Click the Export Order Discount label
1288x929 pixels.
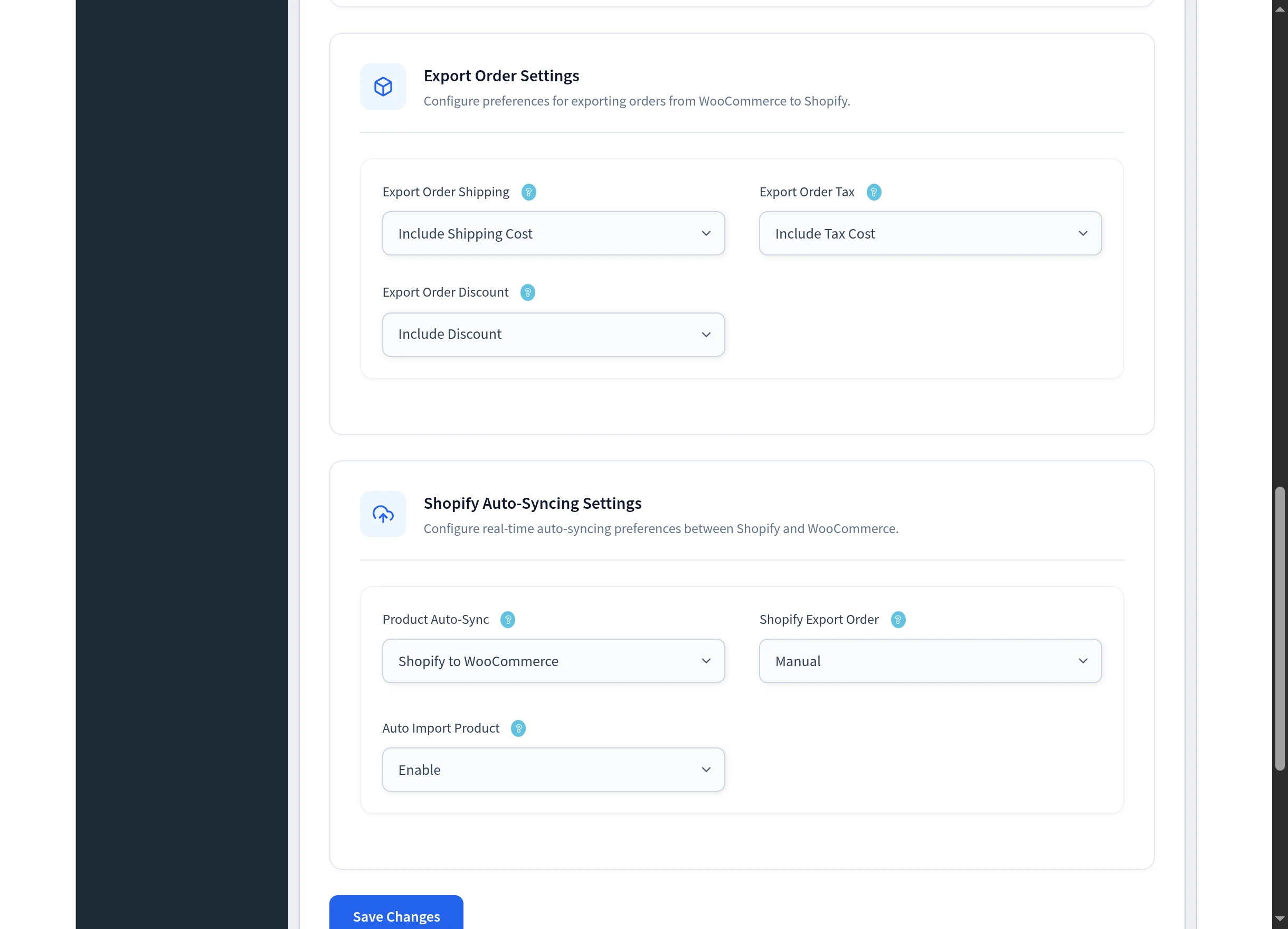(x=445, y=292)
